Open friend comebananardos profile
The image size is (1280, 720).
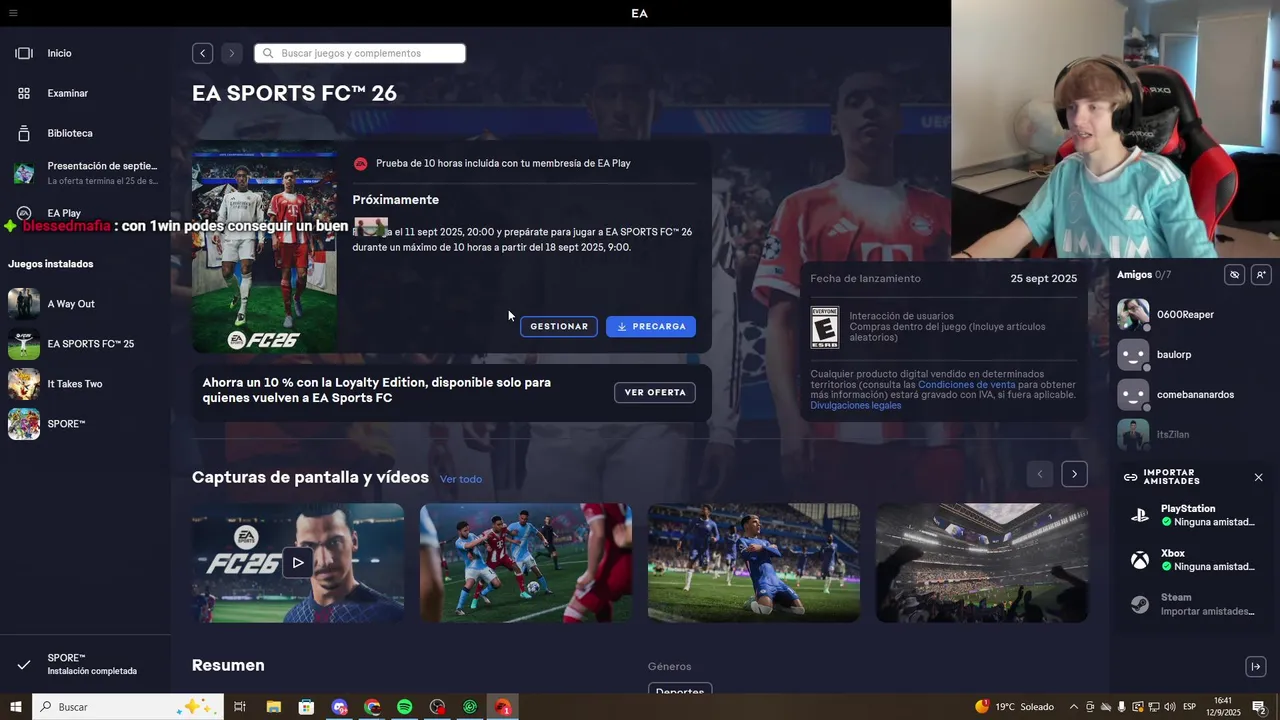coord(1195,395)
